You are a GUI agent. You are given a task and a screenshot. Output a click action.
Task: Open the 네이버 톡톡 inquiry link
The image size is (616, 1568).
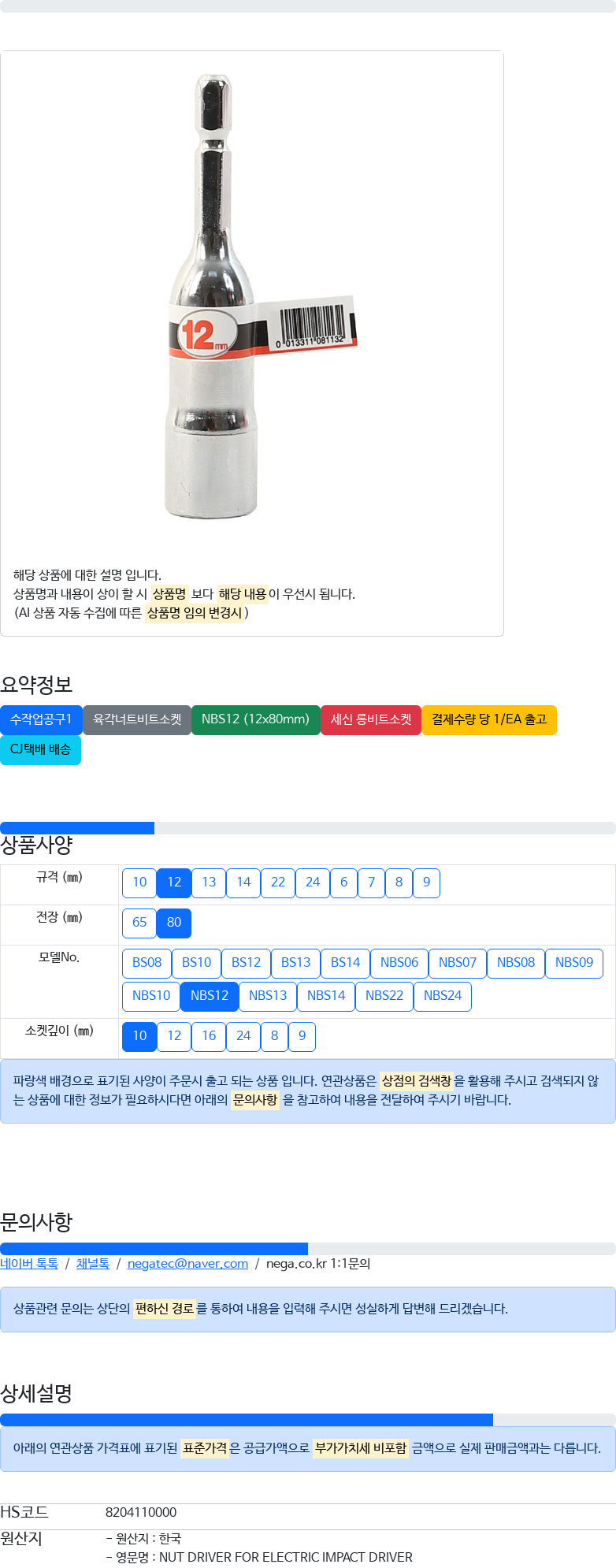pos(29,1264)
